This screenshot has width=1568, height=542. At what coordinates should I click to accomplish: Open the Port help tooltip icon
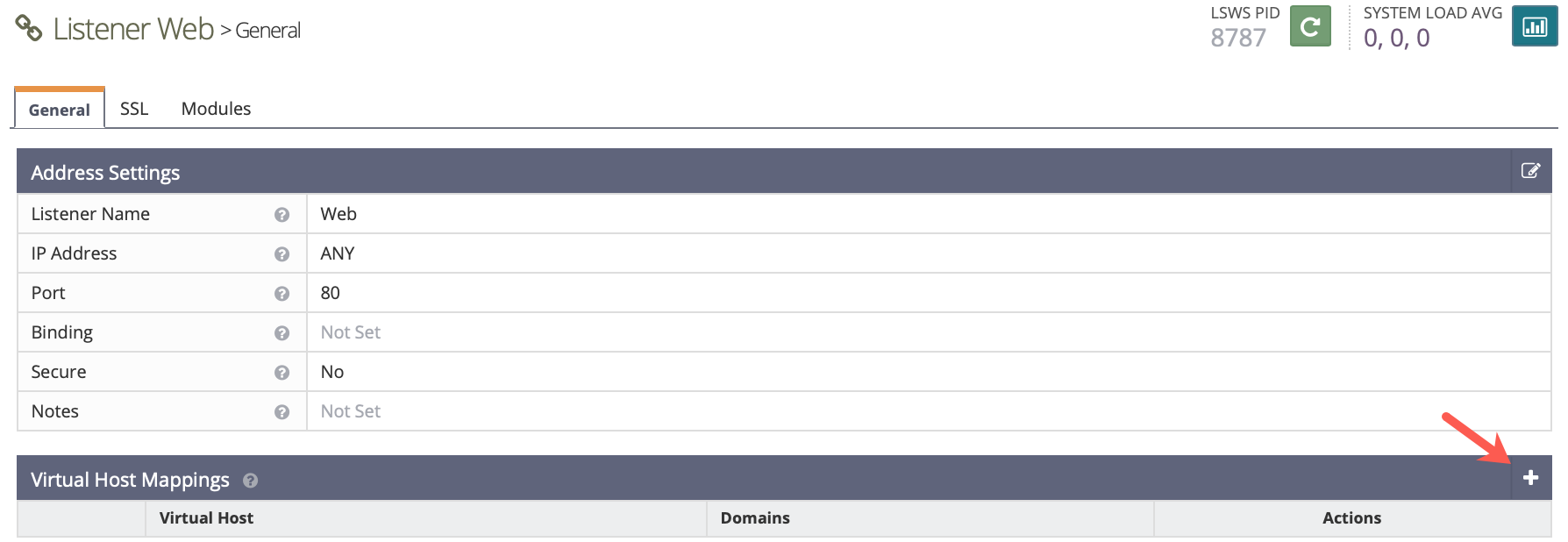[x=282, y=294]
